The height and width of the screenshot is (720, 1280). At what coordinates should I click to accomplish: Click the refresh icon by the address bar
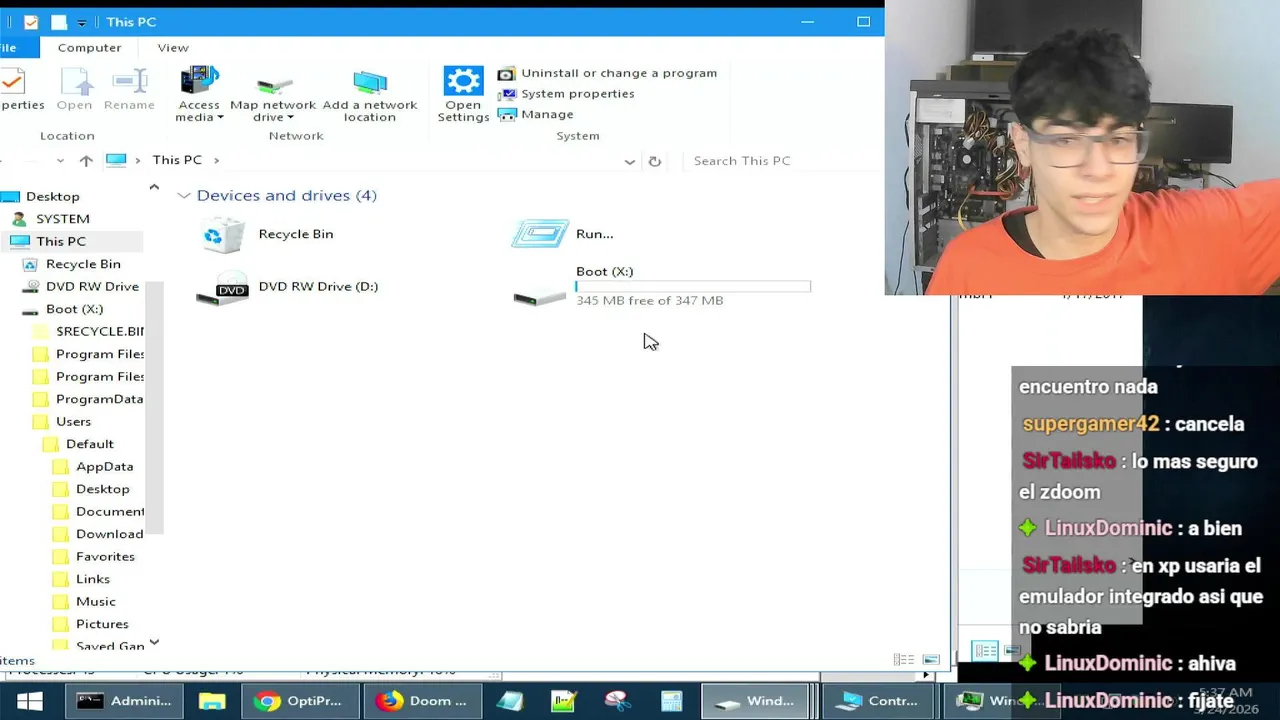point(655,161)
